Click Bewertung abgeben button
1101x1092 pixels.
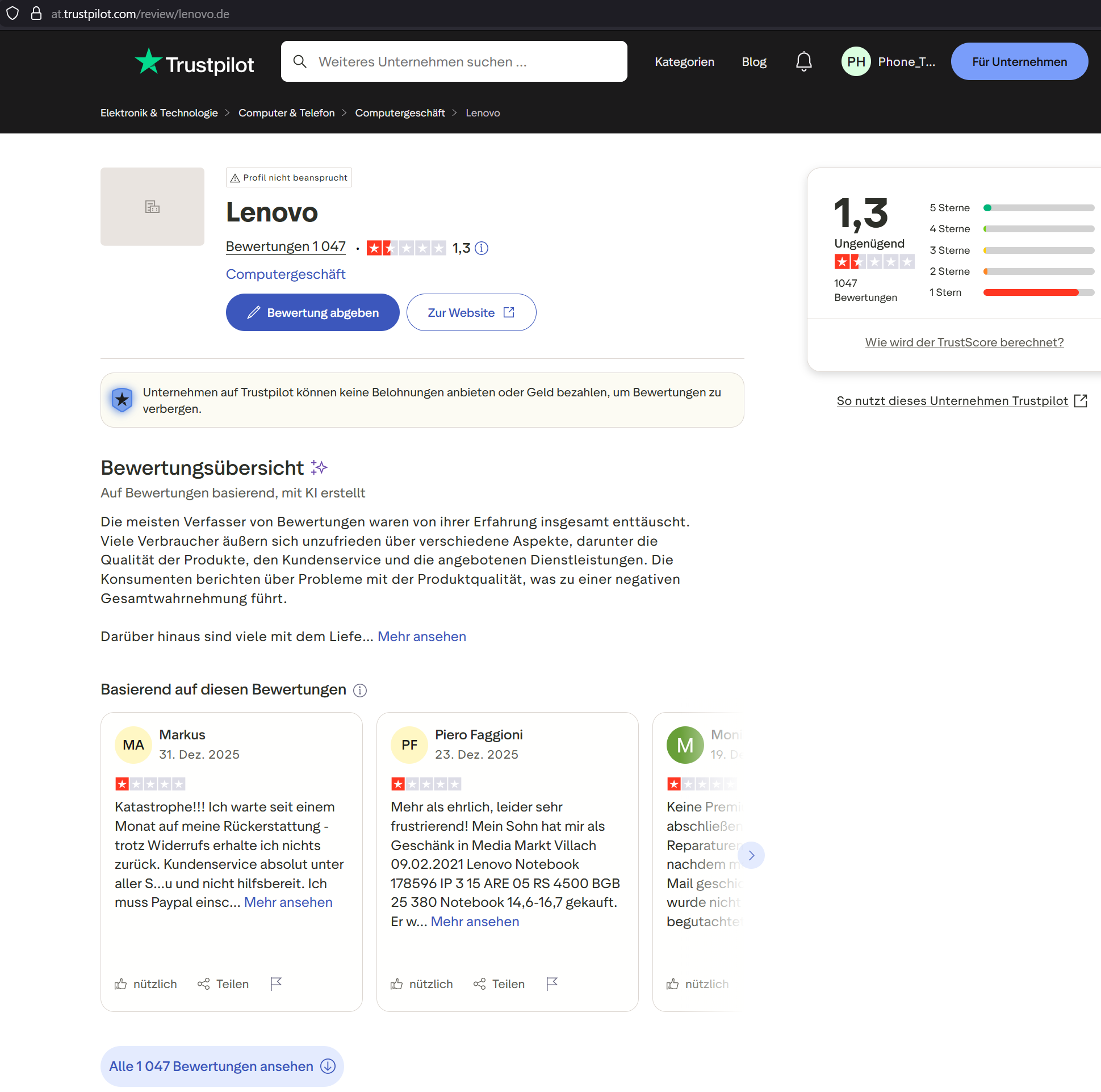point(312,312)
